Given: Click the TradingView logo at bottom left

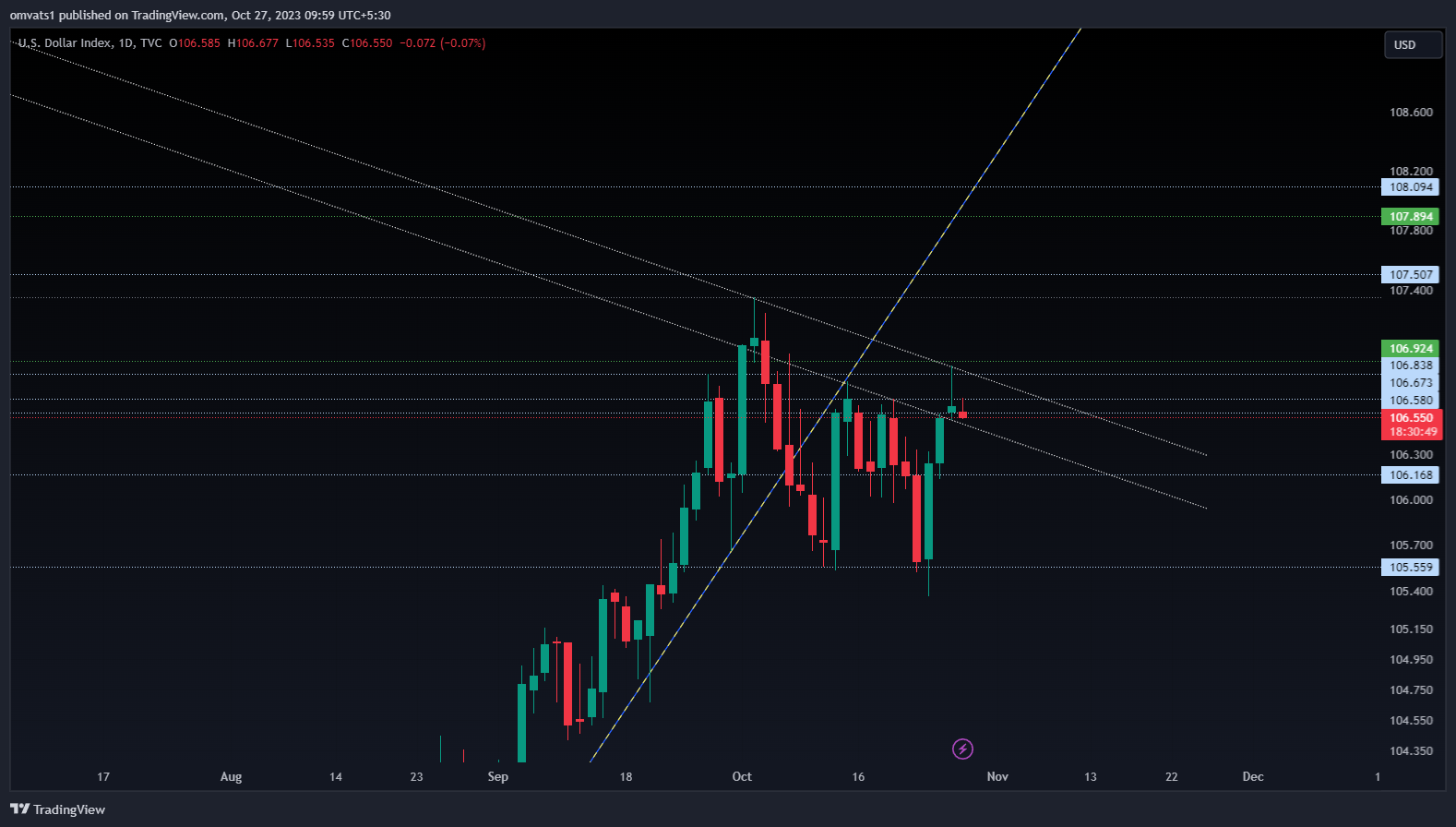Looking at the screenshot, I should tap(57, 809).
